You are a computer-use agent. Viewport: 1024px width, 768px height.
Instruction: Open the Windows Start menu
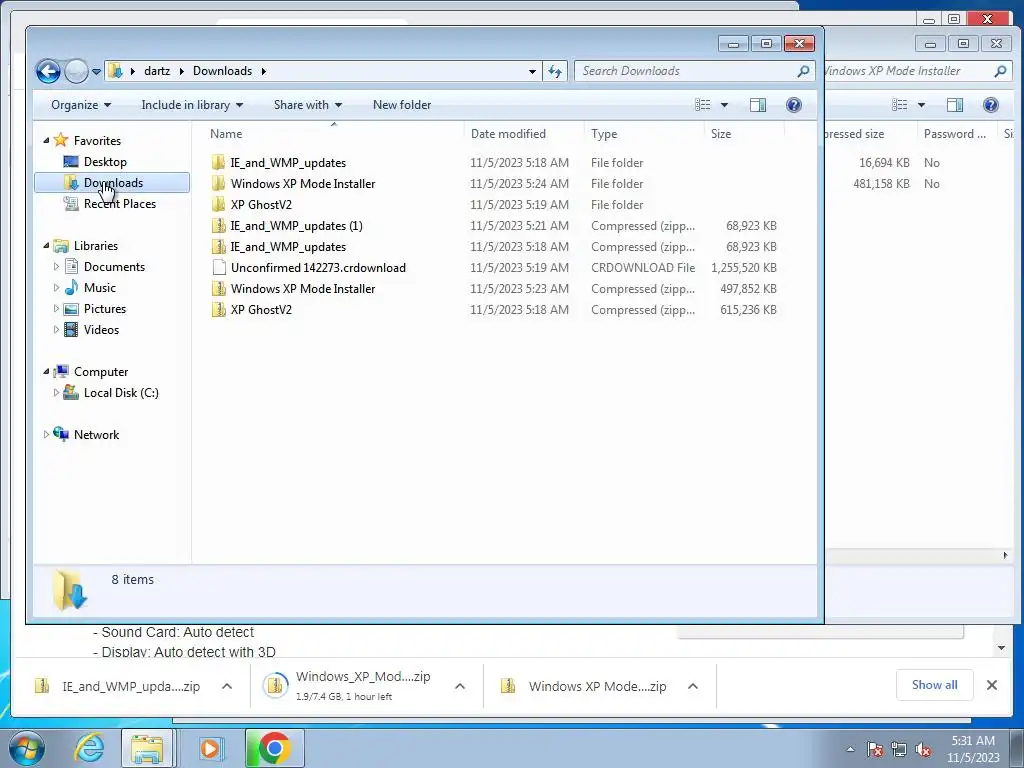(25, 748)
